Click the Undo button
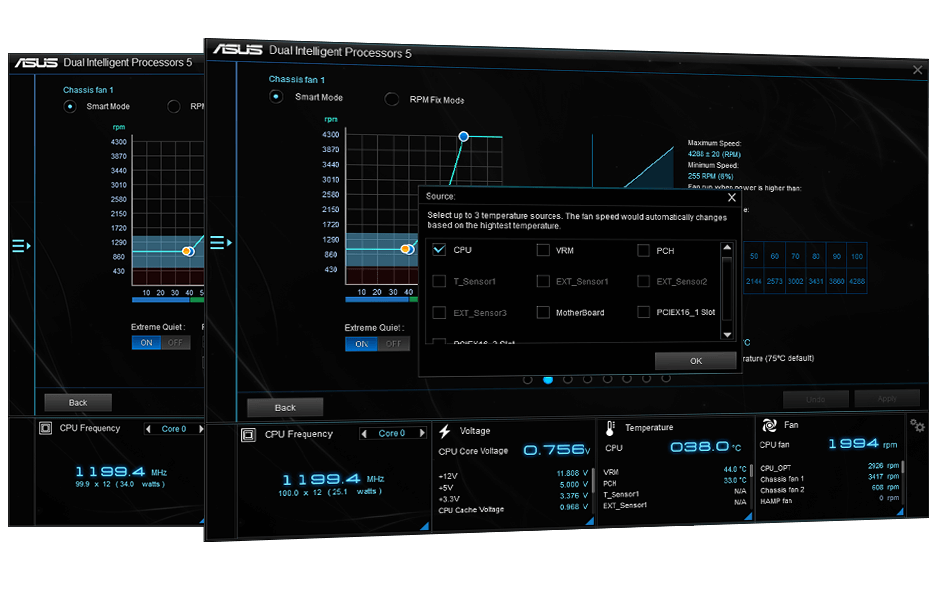The height and width of the screenshot is (598, 940). [815, 399]
